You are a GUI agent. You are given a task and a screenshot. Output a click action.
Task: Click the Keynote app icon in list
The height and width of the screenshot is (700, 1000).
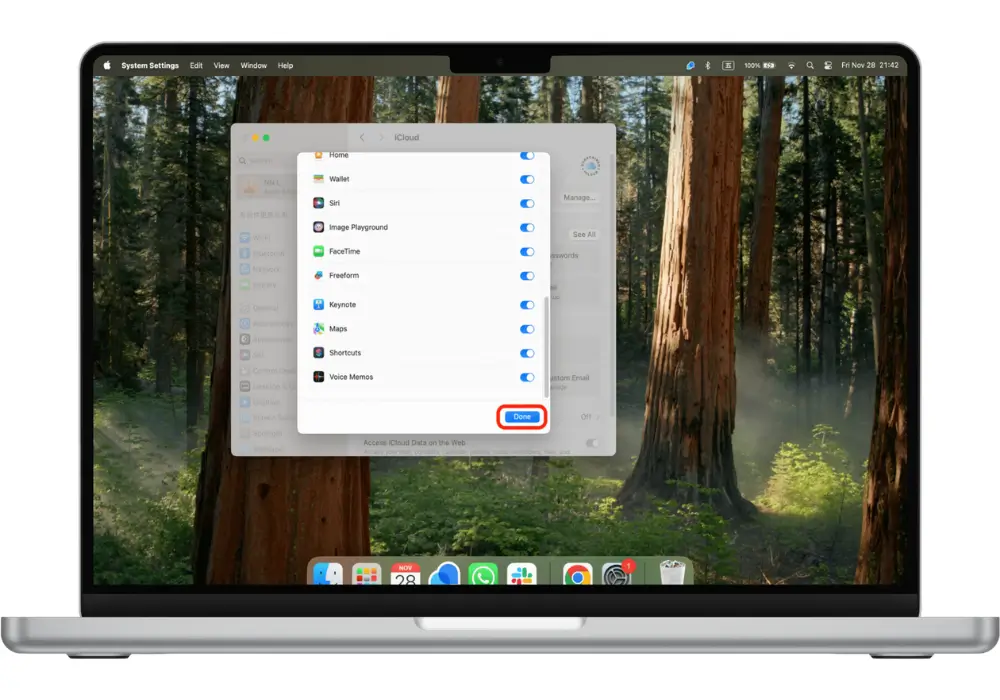pos(319,305)
